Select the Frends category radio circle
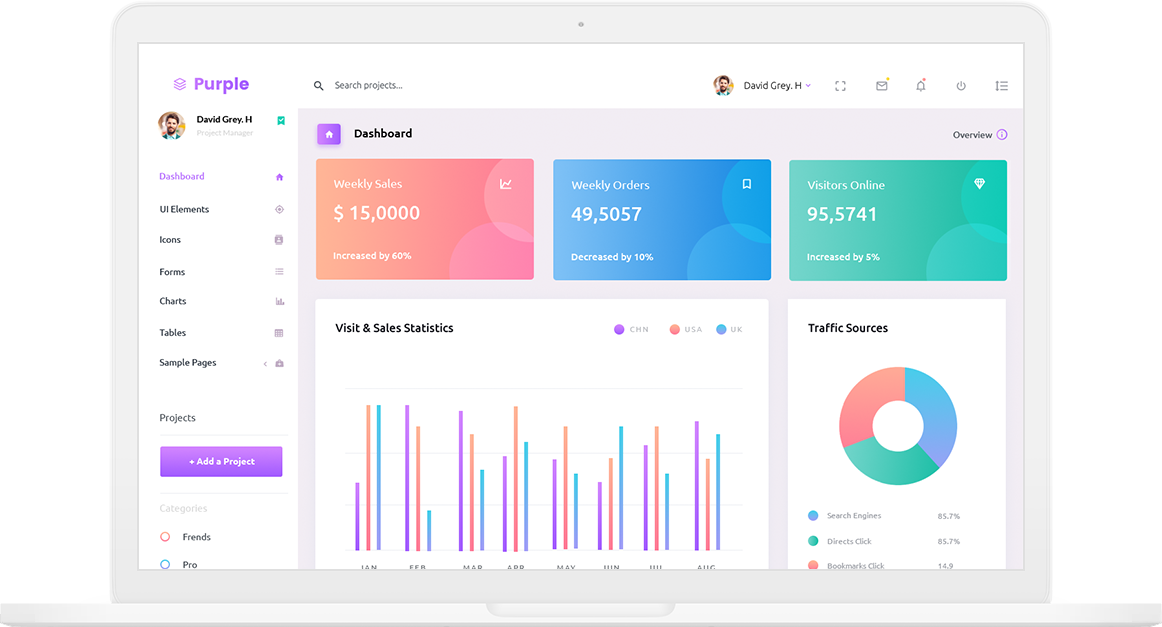Image resolution: width=1162 pixels, height=627 pixels. (x=167, y=537)
